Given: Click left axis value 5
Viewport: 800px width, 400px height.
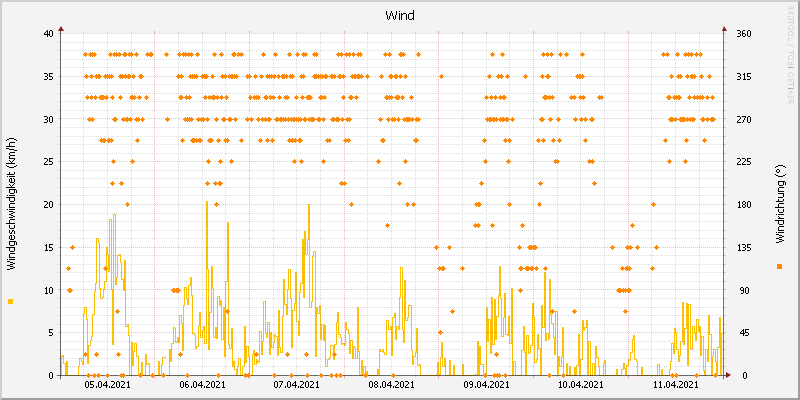Looking at the screenshot, I should click(51, 333).
